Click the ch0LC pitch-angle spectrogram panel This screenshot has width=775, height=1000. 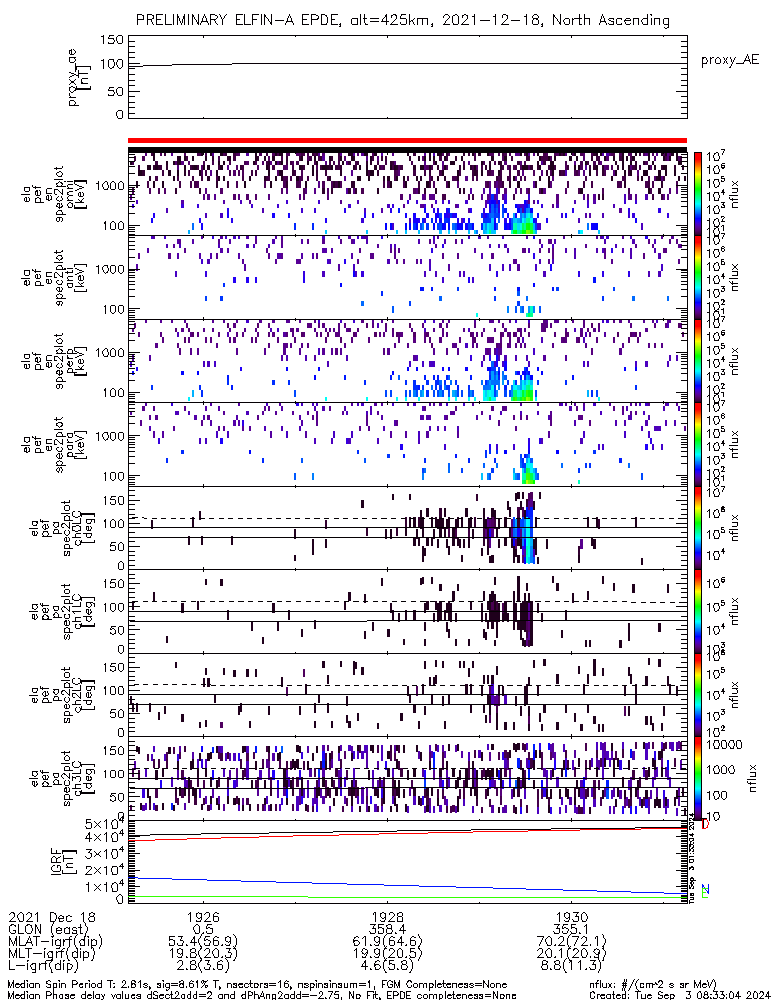(x=408, y=528)
